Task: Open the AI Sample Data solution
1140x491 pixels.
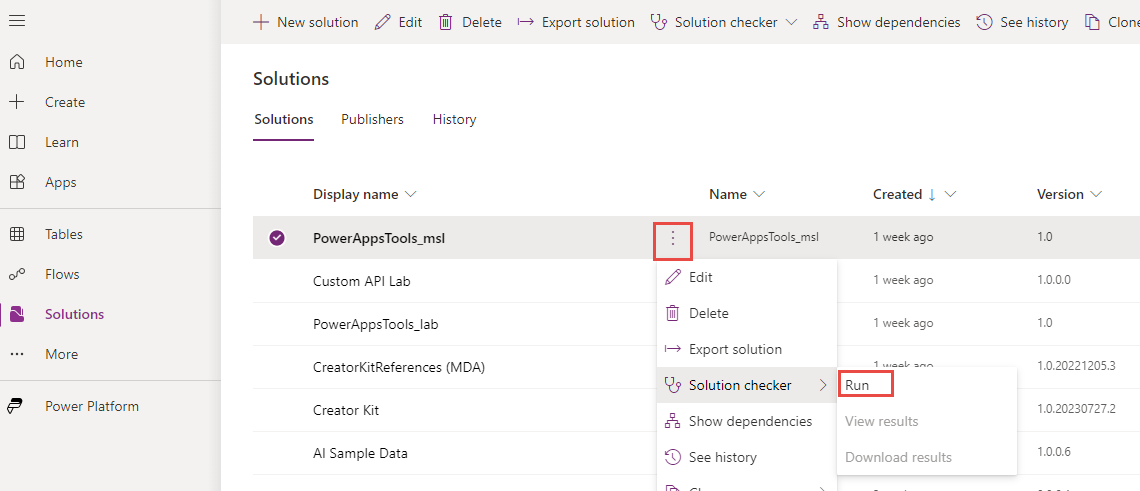Action: (360, 453)
